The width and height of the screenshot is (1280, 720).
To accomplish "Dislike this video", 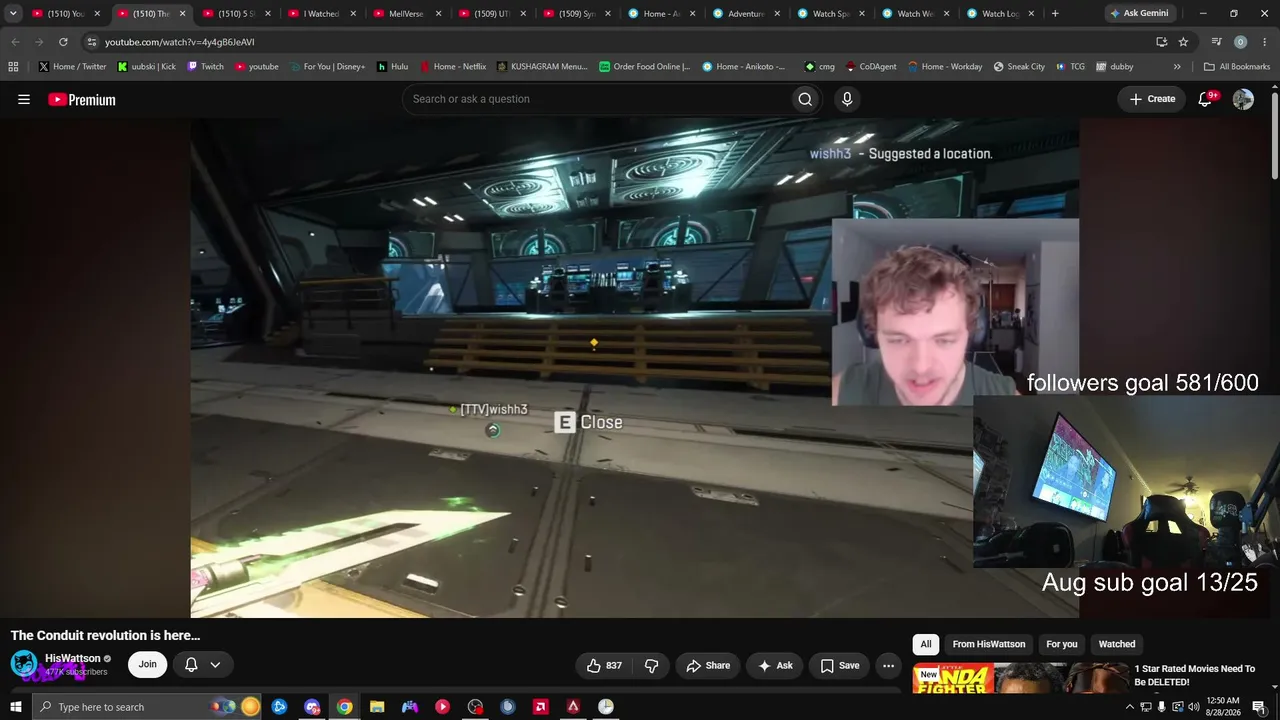I will click(x=651, y=666).
